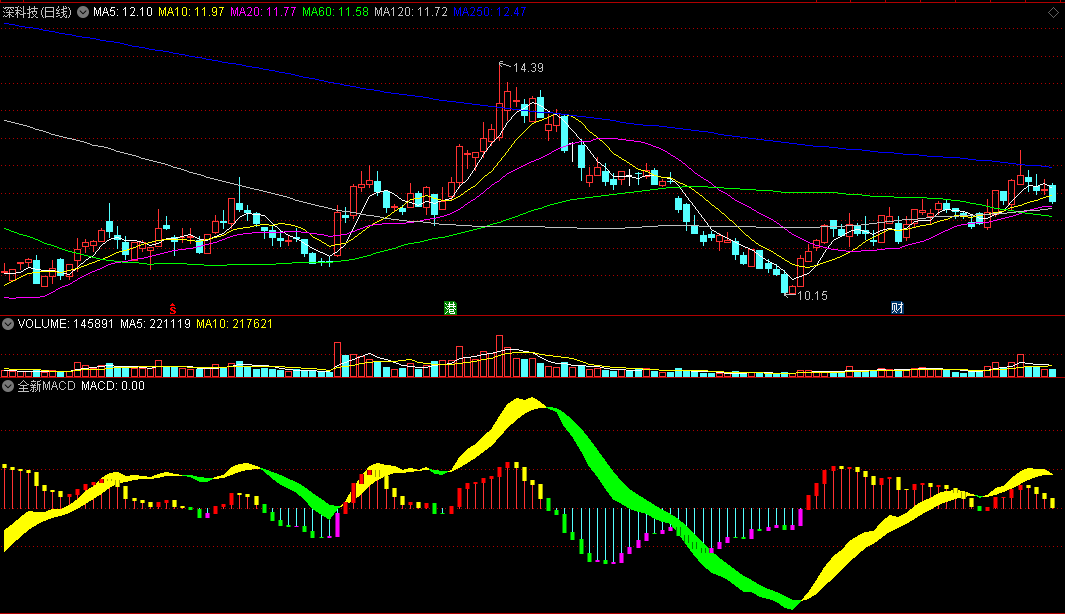Click the blue 财 marker icon
1065x614 pixels.
coord(897,308)
